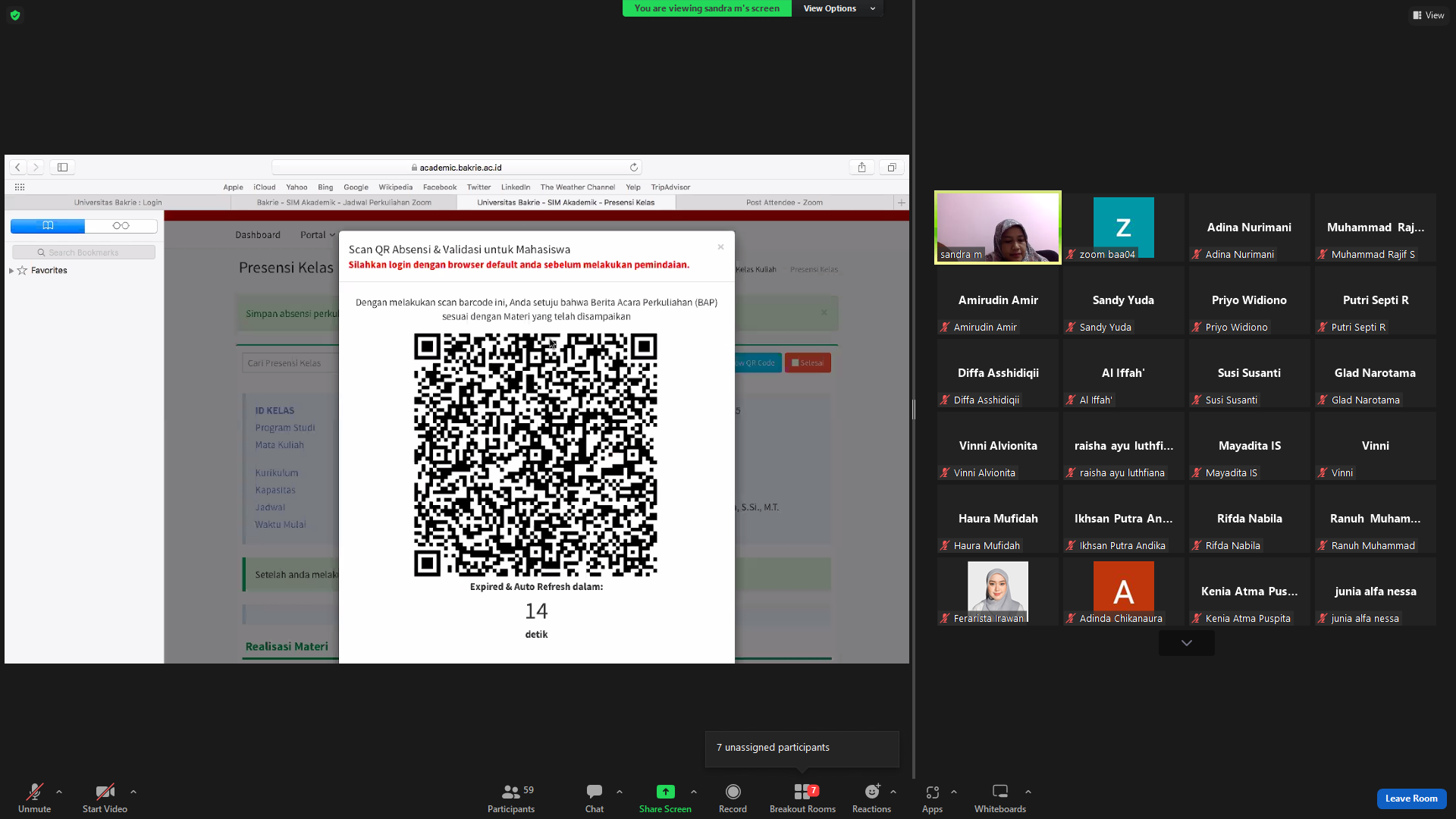Open the Google bookmark link
This screenshot has height=819, width=1456.
tap(356, 187)
